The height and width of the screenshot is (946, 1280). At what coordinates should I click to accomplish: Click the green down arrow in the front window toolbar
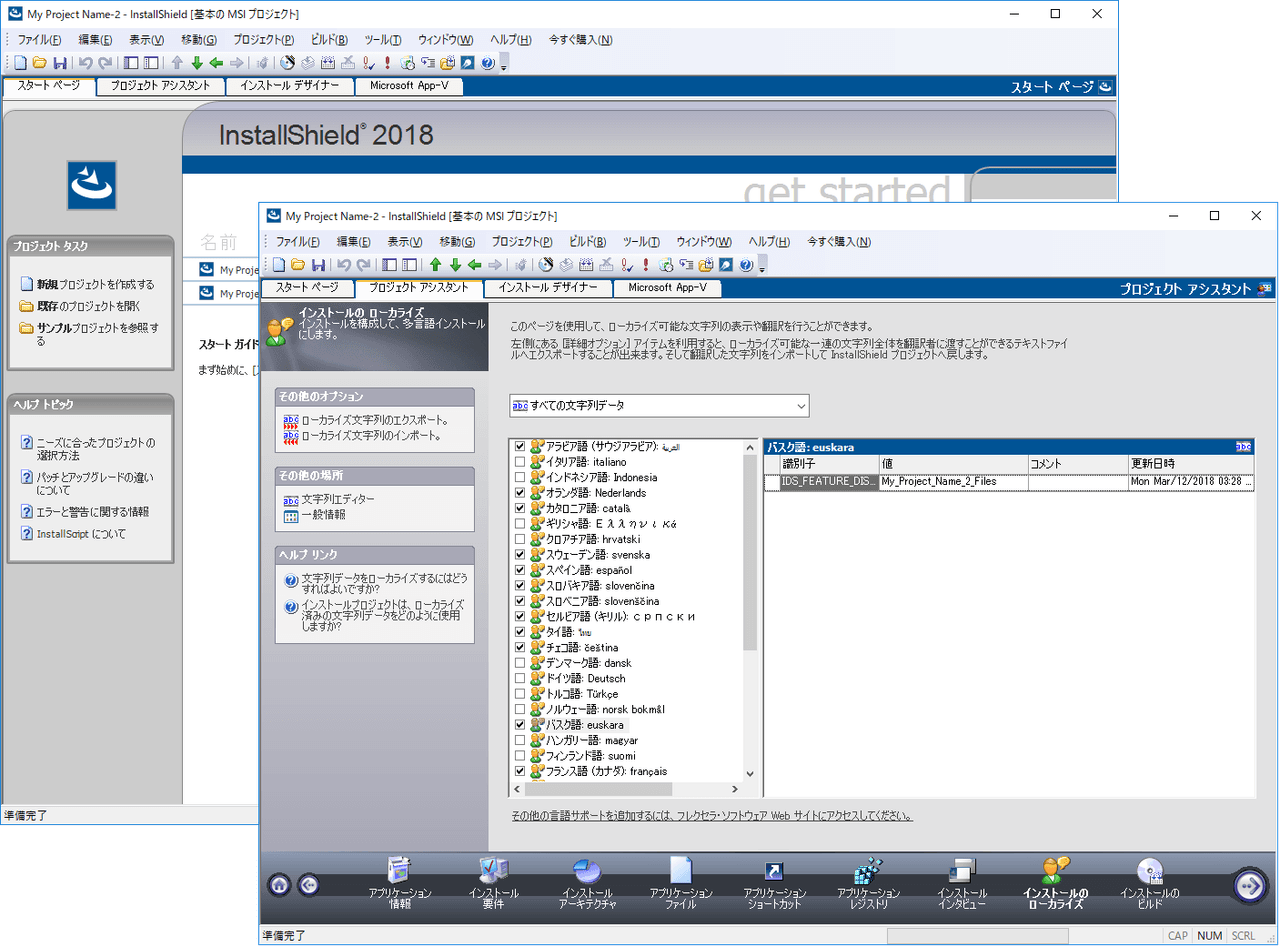coord(455,265)
